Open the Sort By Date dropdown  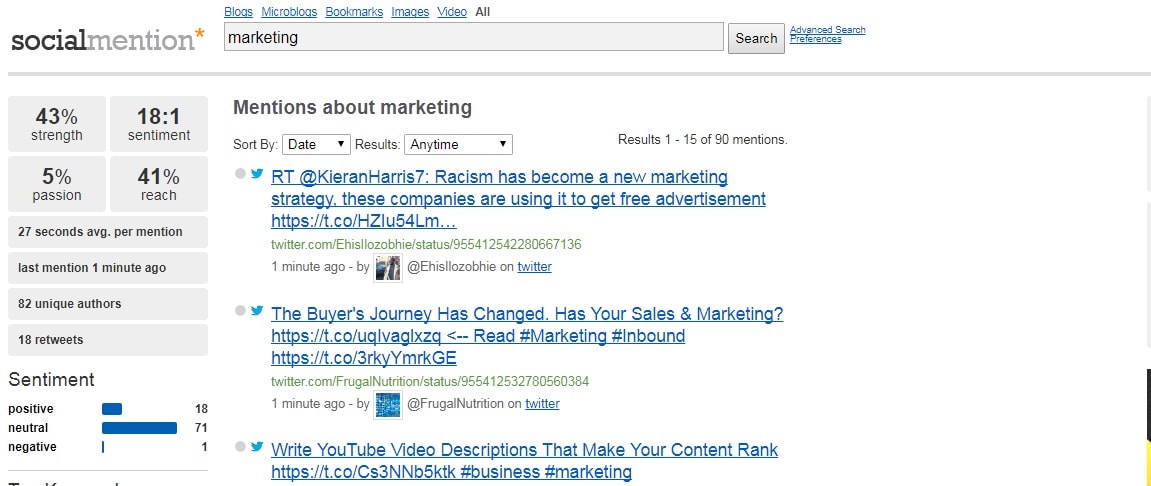(x=316, y=145)
